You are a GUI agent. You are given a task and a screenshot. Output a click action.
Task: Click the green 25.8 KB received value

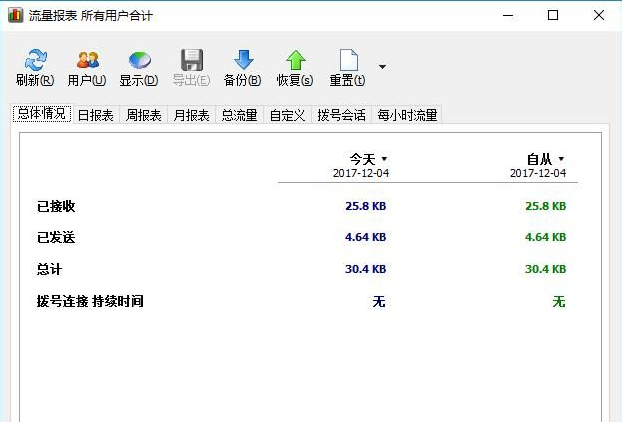(x=545, y=206)
